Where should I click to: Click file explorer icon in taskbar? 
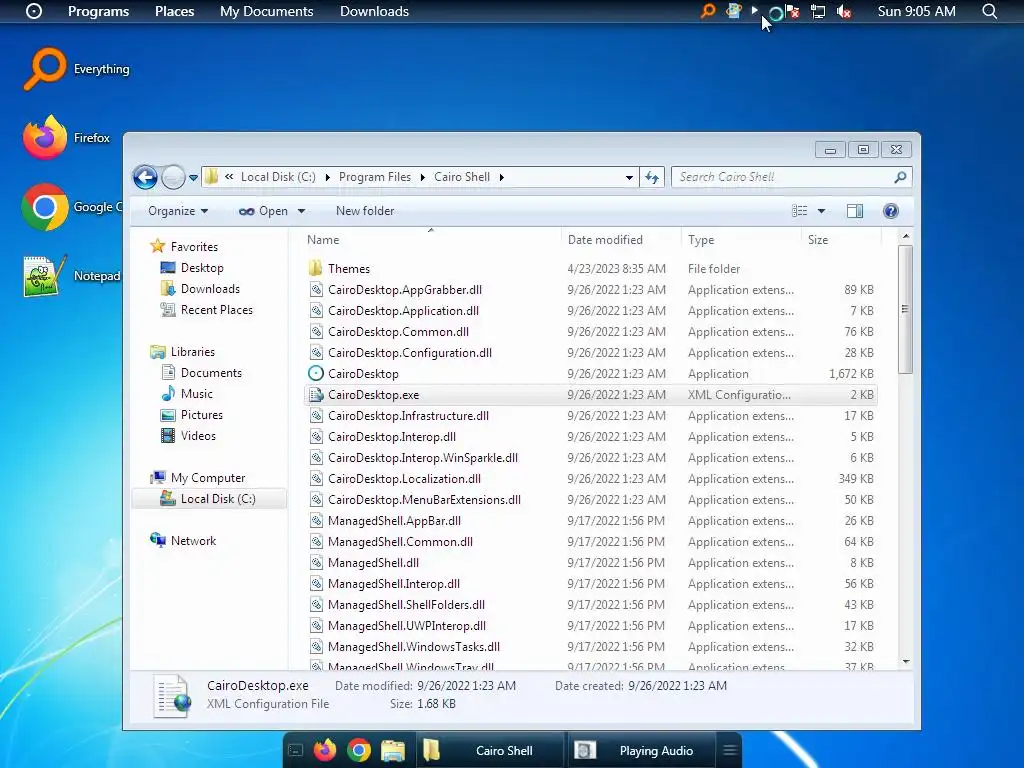point(393,750)
